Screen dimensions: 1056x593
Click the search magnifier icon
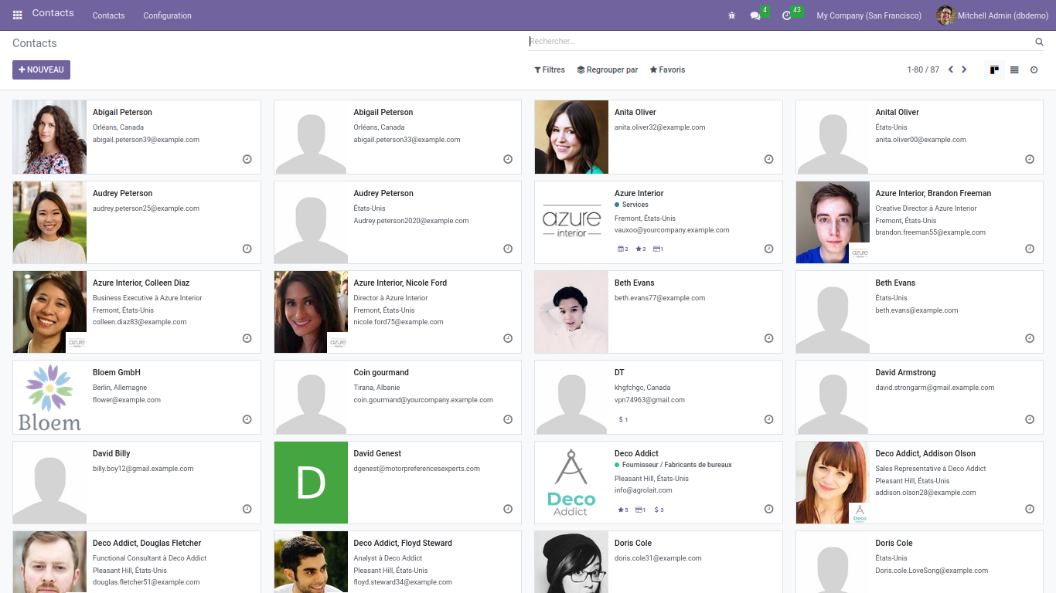1039,42
